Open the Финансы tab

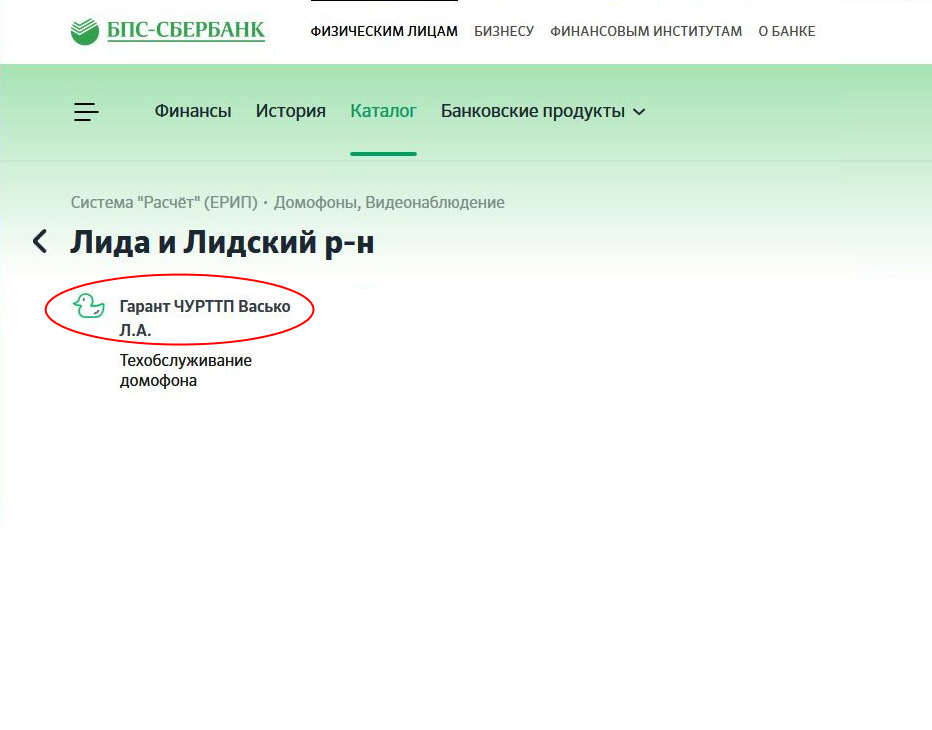coord(193,111)
